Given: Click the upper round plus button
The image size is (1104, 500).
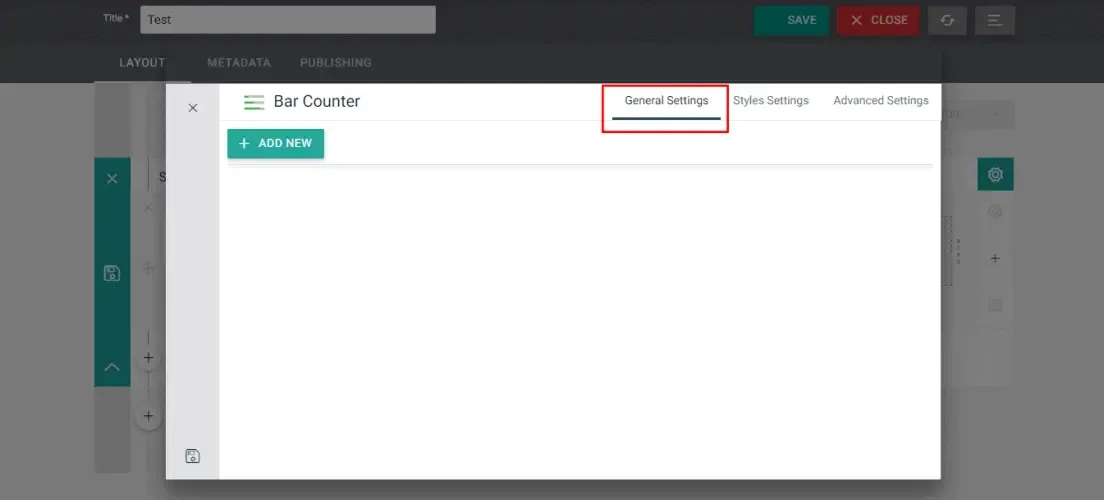Looking at the screenshot, I should pyautogui.click(x=148, y=358).
